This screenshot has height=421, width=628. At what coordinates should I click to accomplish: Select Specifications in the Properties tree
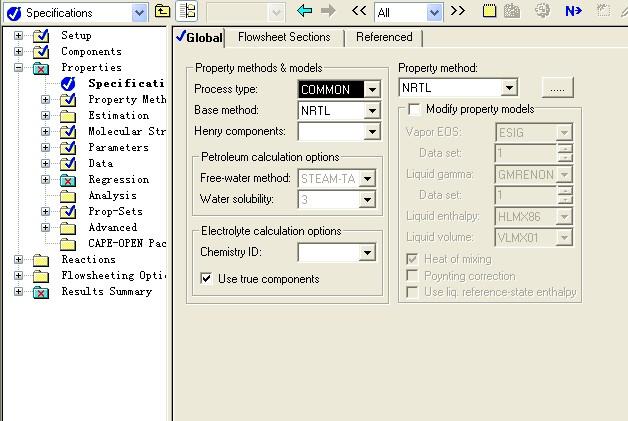coord(126,83)
